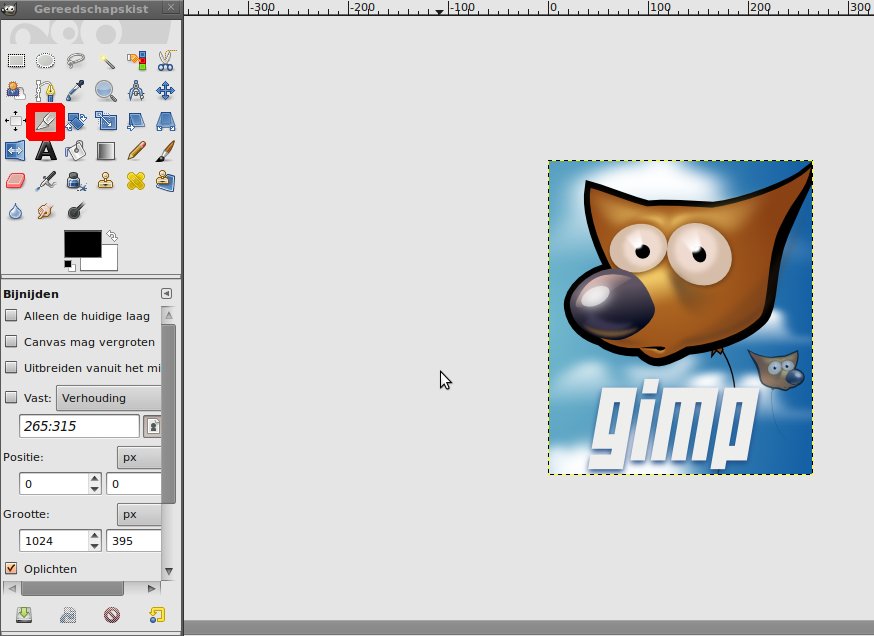The image size is (874, 636).
Task: Select the Perspective tool
Action: click(166, 120)
